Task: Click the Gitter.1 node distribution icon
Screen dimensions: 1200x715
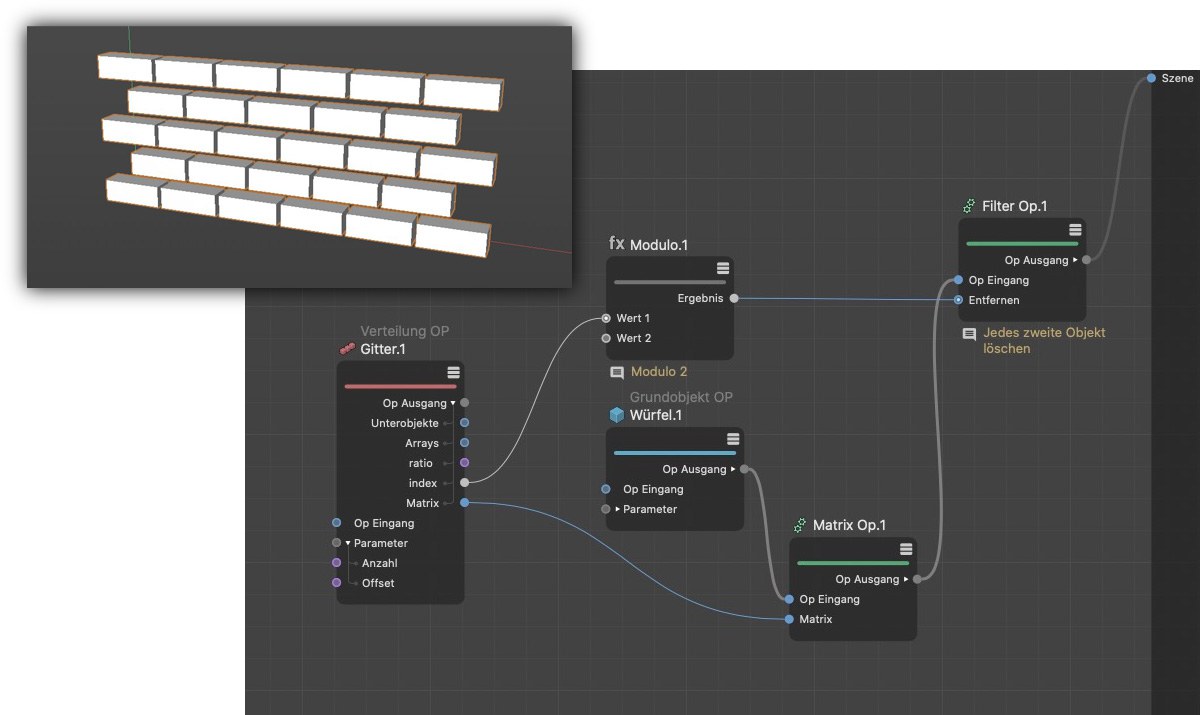Action: (x=346, y=349)
